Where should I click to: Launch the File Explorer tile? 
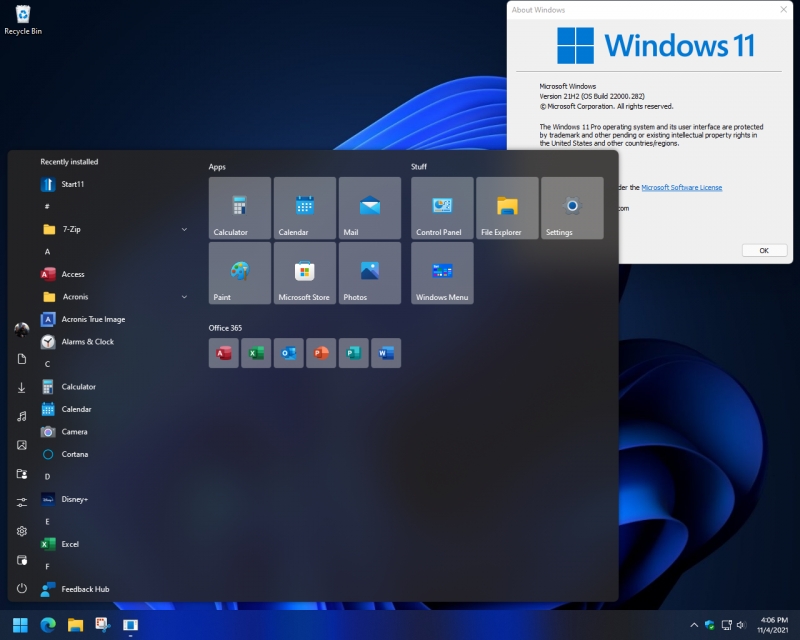507,208
